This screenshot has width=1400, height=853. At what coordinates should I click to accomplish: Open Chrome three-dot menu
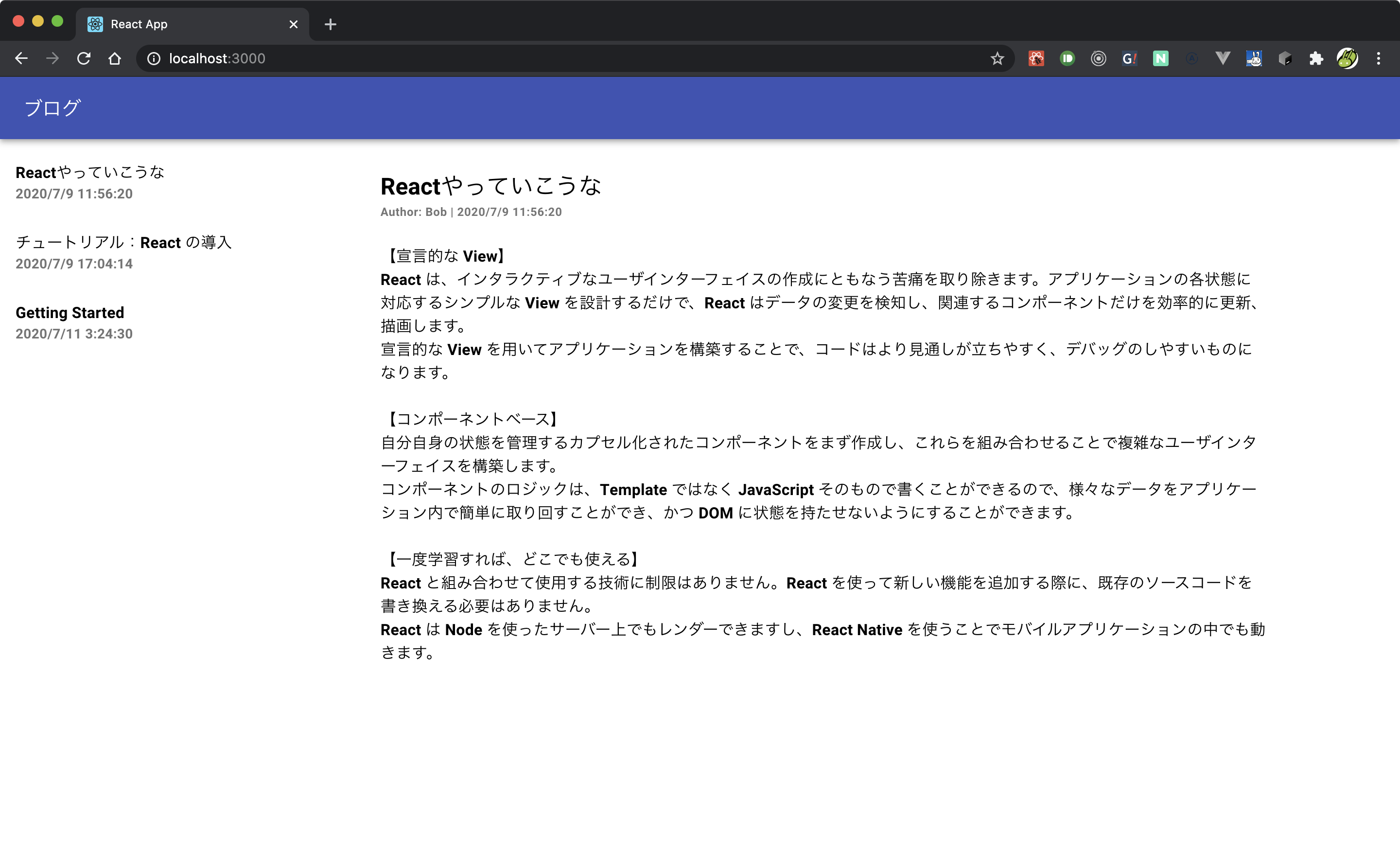point(1379,58)
